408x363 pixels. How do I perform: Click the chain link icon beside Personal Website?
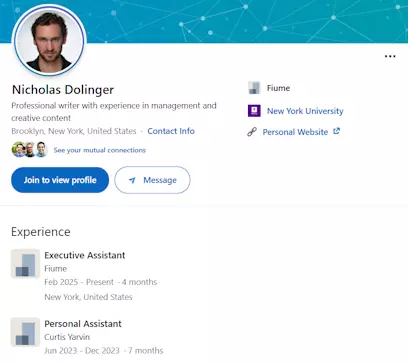[x=252, y=132]
